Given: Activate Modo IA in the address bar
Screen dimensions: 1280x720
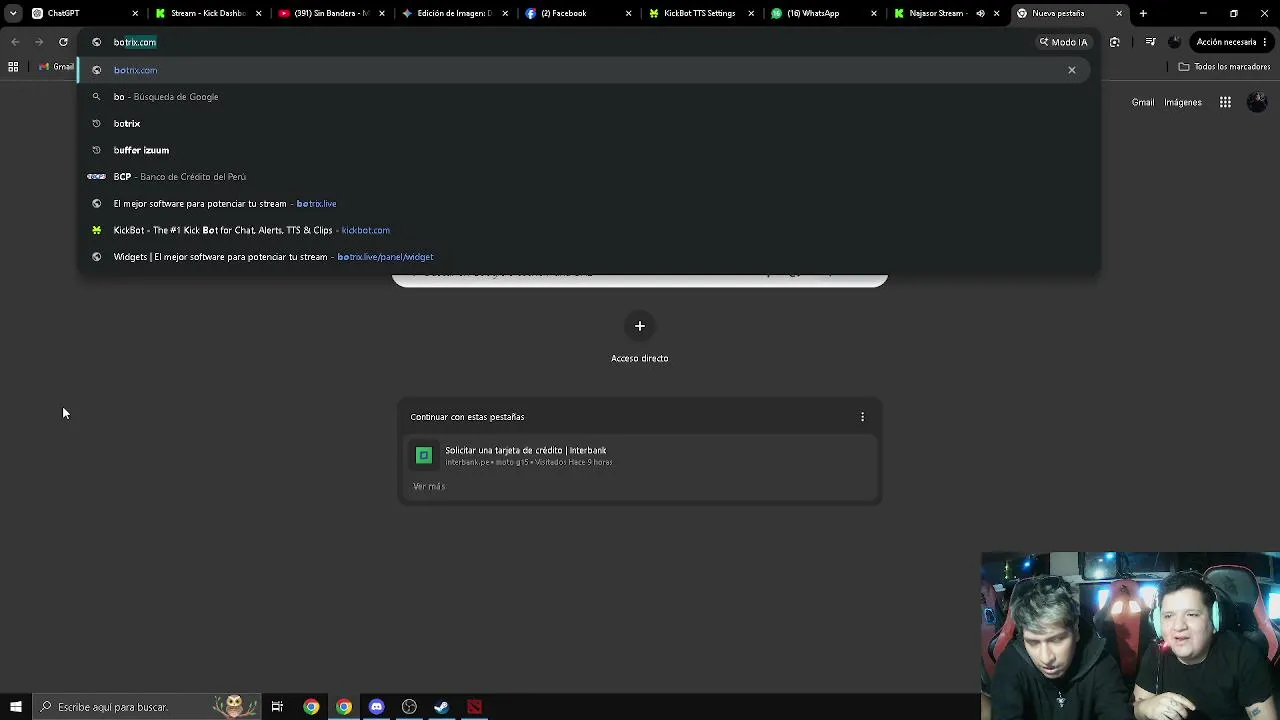Looking at the screenshot, I should [x=1063, y=42].
